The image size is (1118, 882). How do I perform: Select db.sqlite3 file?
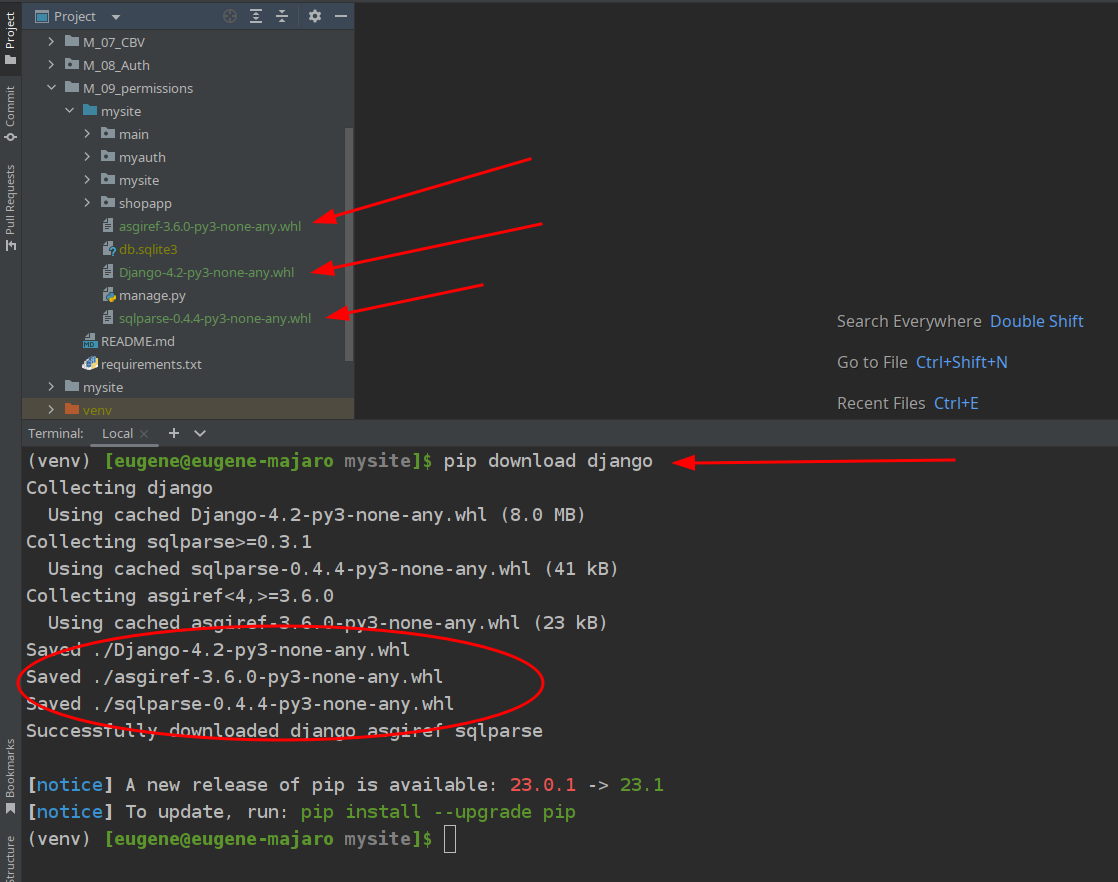pyautogui.click(x=188, y=249)
